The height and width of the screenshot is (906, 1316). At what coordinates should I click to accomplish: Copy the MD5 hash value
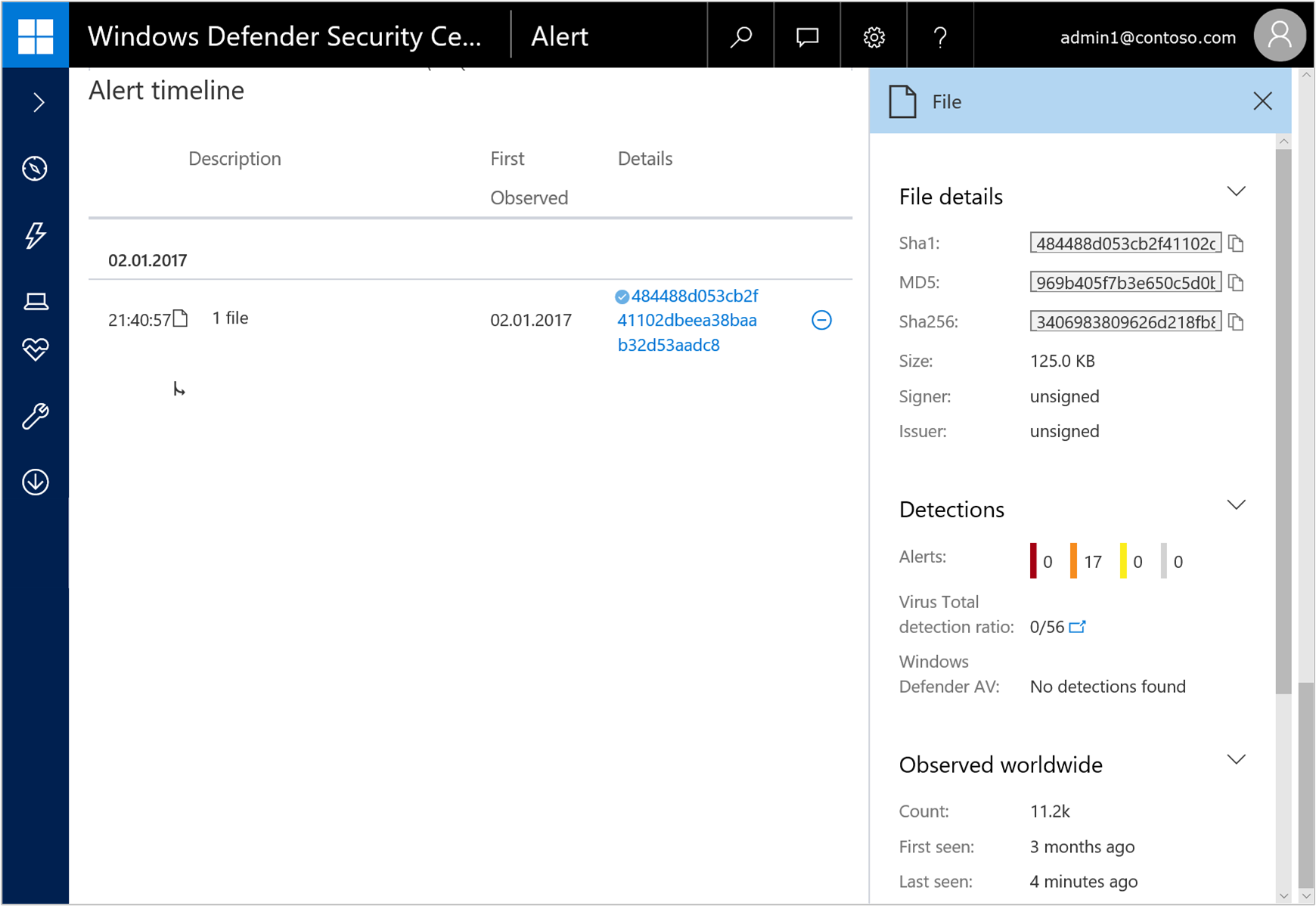pos(1236,283)
